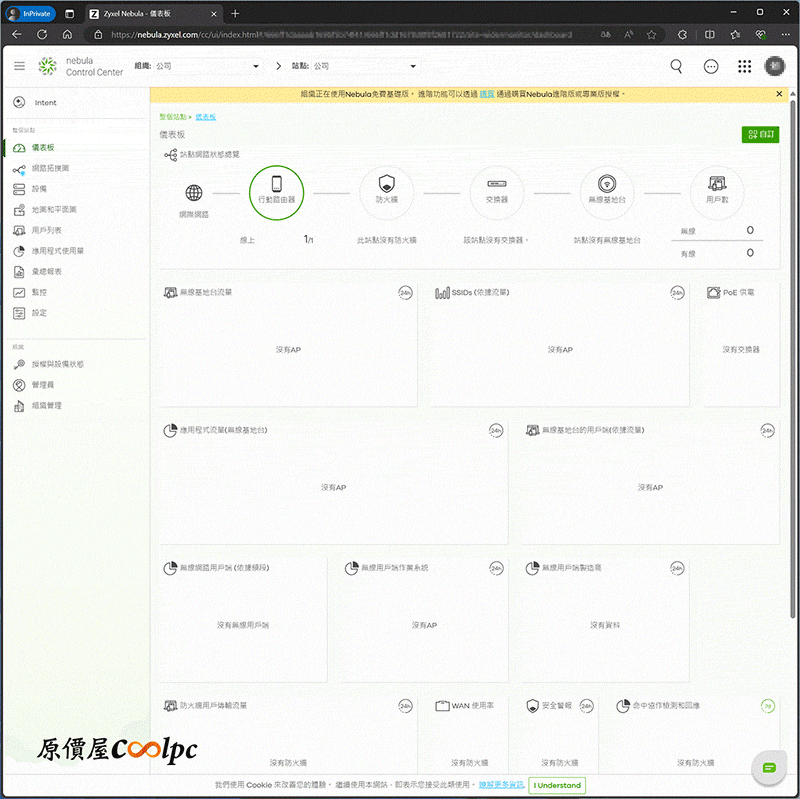The width and height of the screenshot is (800, 799).
Task: Open browser extensions icon
Action: pos(682,35)
